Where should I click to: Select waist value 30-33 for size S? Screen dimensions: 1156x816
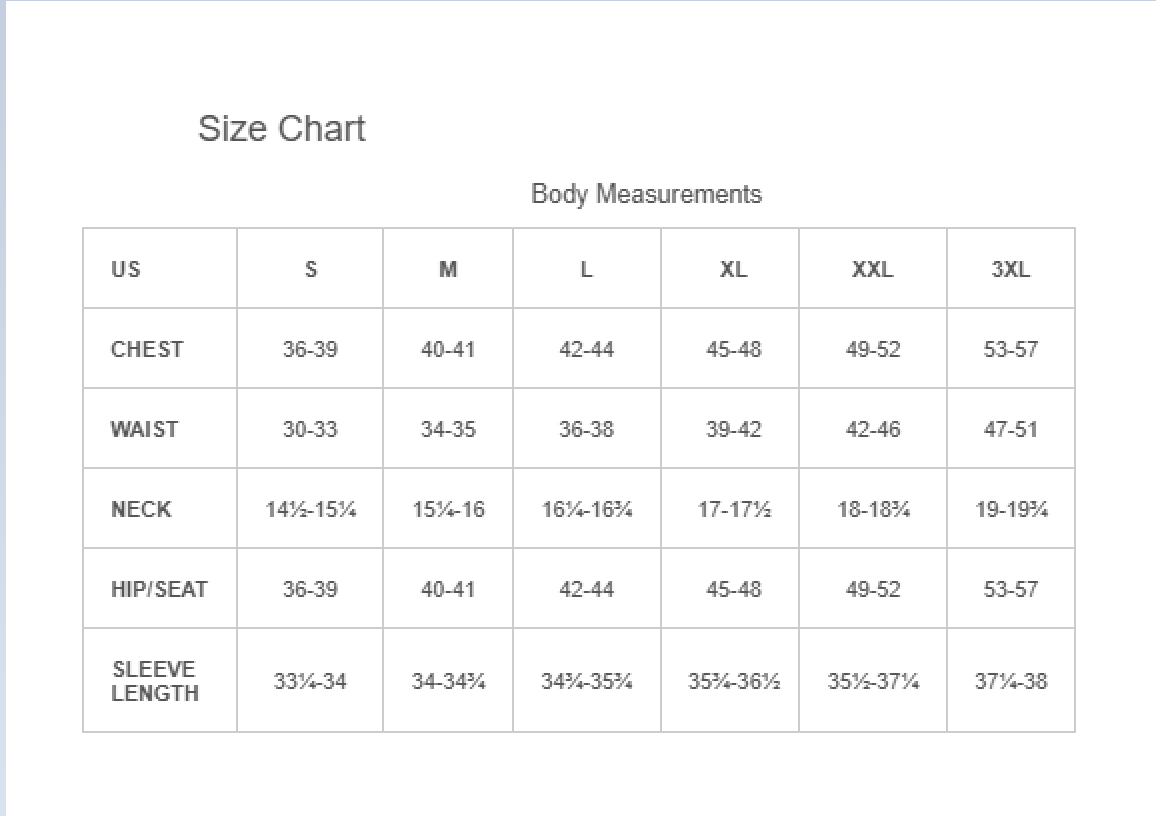[310, 429]
